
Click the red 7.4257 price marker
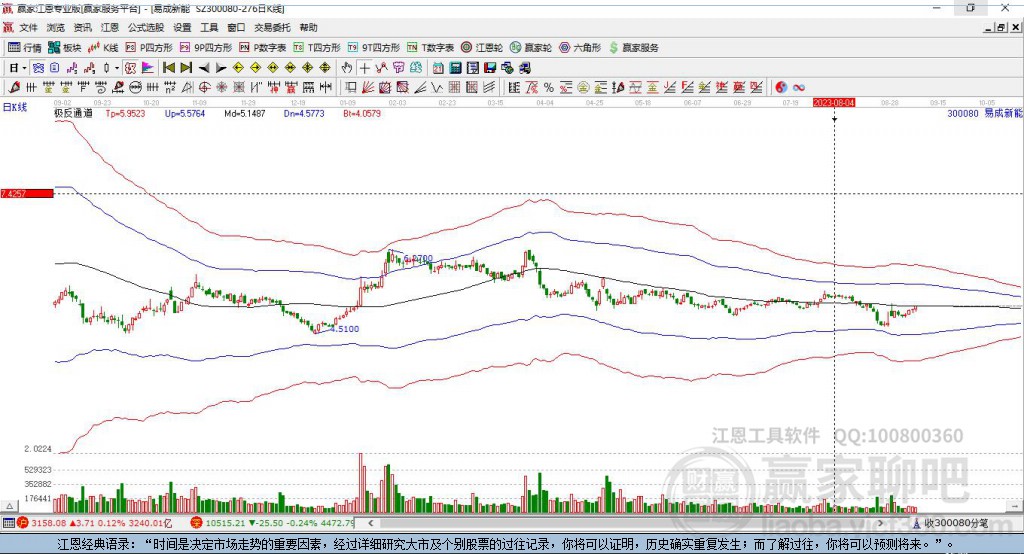click(27, 193)
